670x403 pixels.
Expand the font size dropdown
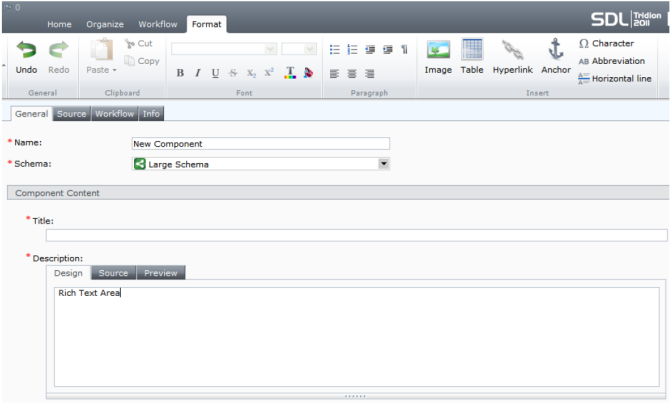309,49
